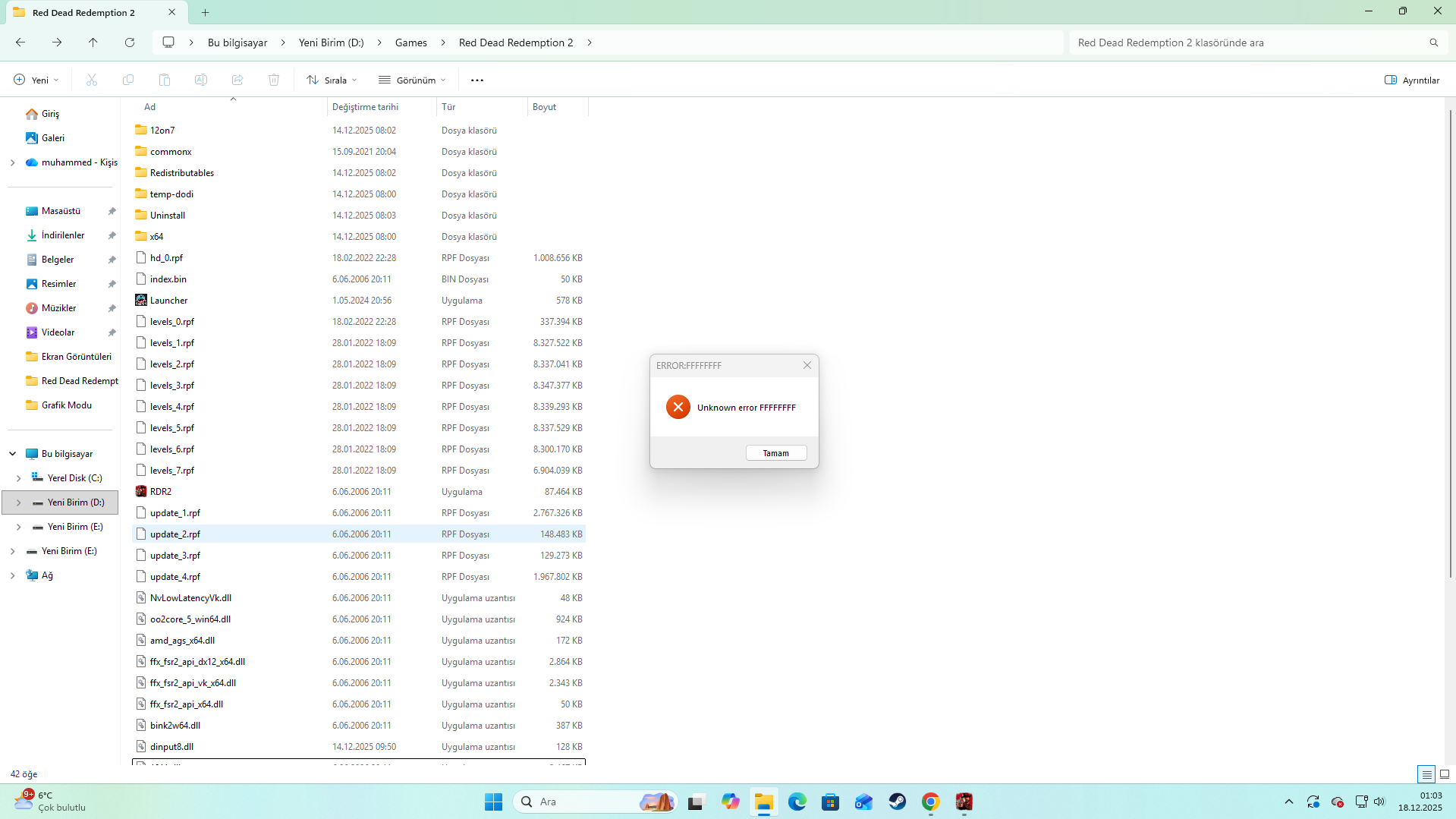
Task: Click the Paste toolbar icon
Action: [165, 80]
